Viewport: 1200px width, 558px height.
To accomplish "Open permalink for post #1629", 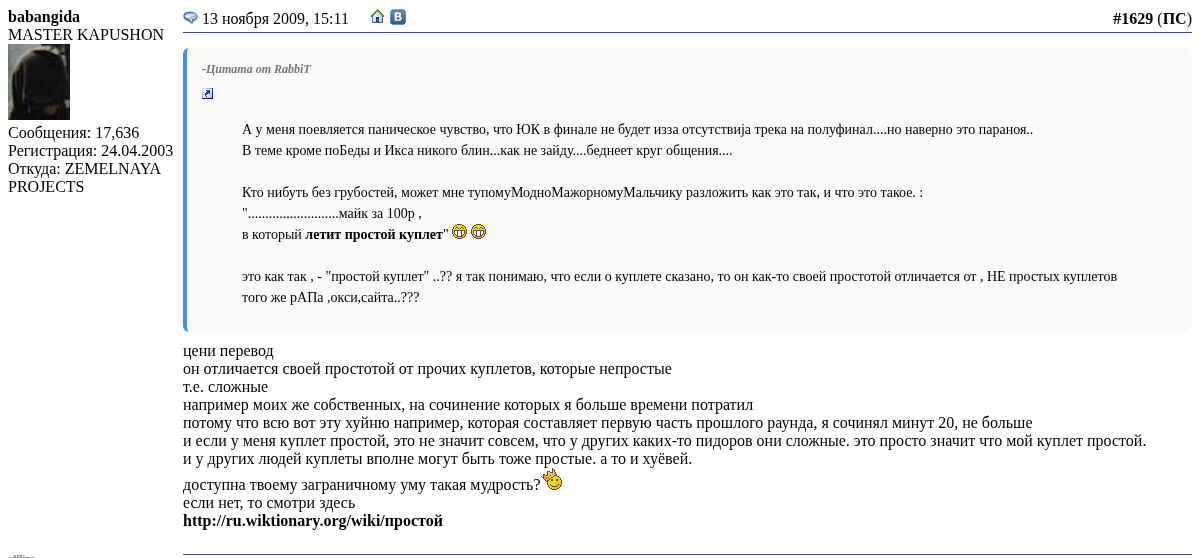I will pyautogui.click(x=1132, y=18).
